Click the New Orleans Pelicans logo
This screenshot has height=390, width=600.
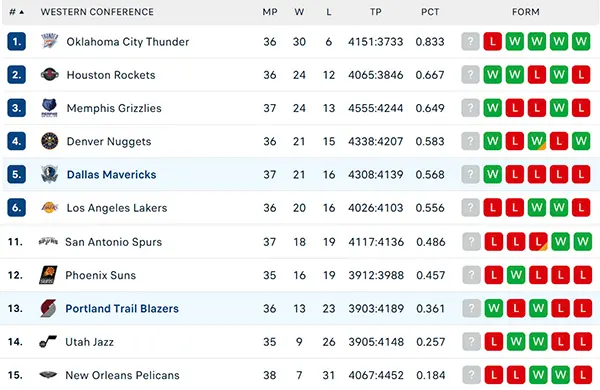tap(48, 375)
